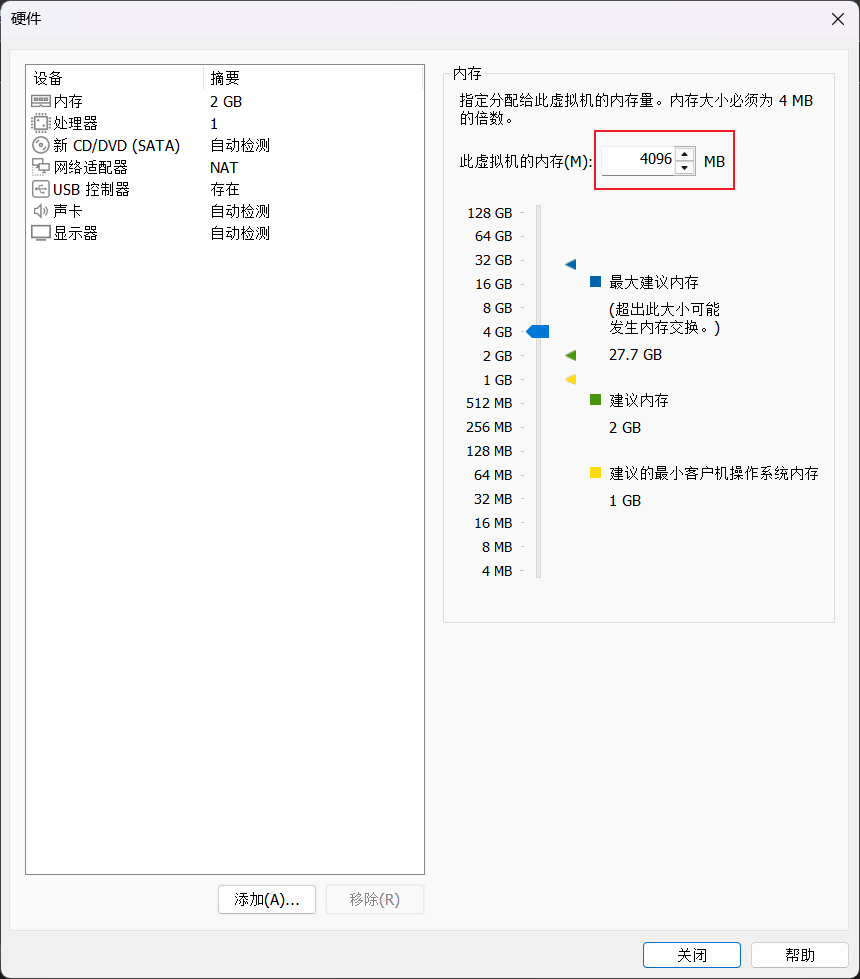Viewport: 860px width, 979px height.
Task: Click the 移除(R) button
Action: tap(375, 900)
